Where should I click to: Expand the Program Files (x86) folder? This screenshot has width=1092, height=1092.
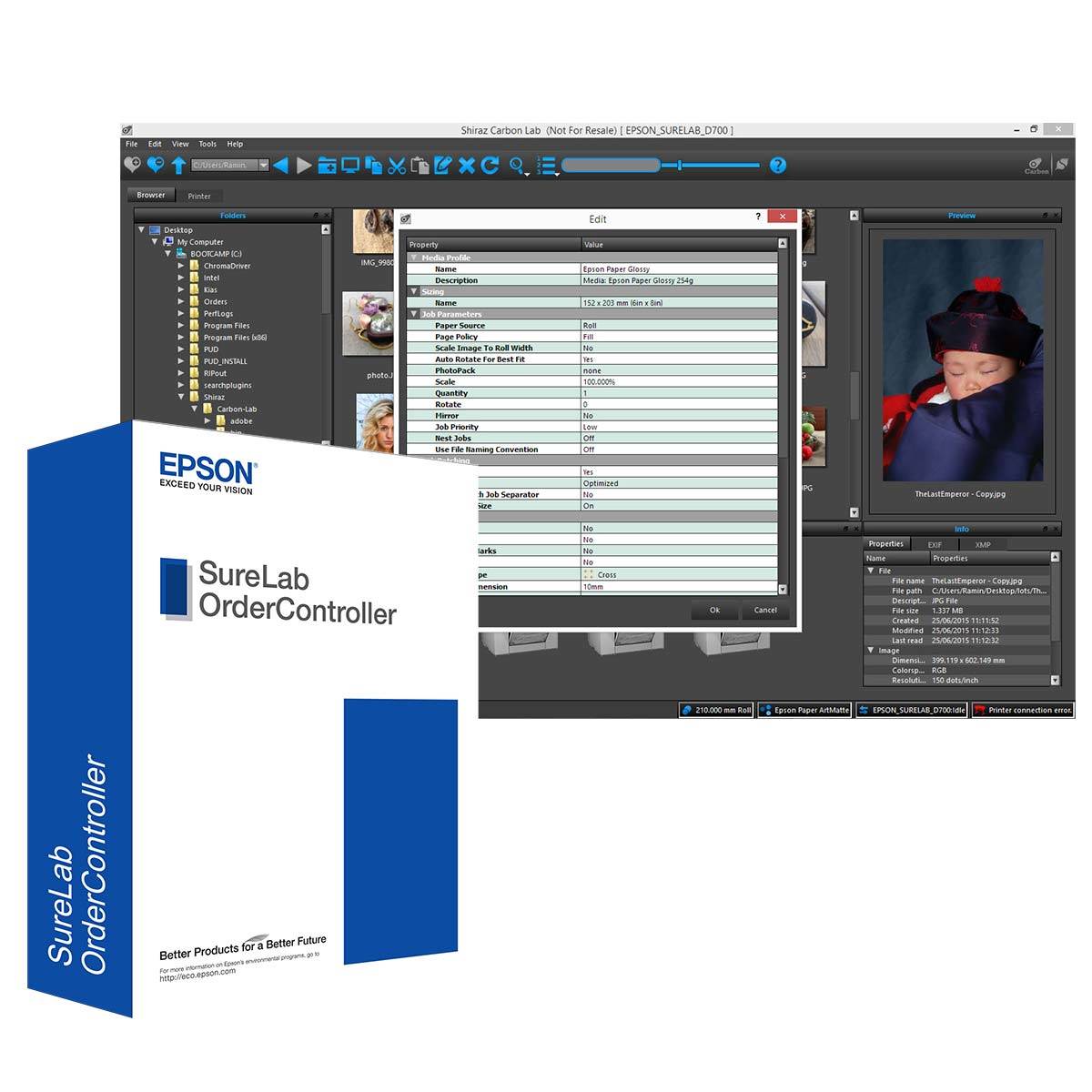pos(181,338)
